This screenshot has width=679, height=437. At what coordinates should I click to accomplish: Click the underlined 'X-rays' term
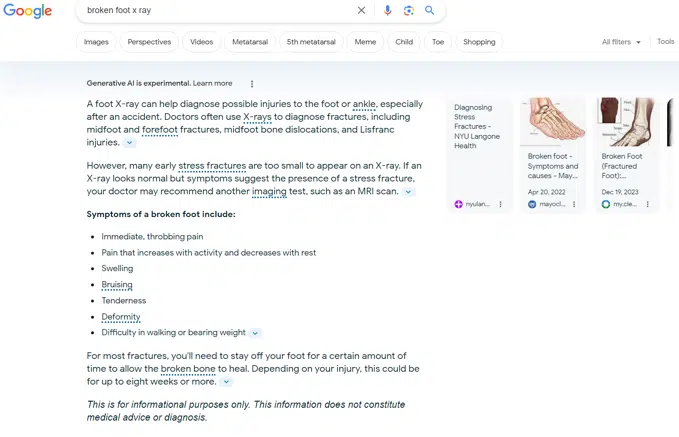(x=257, y=117)
